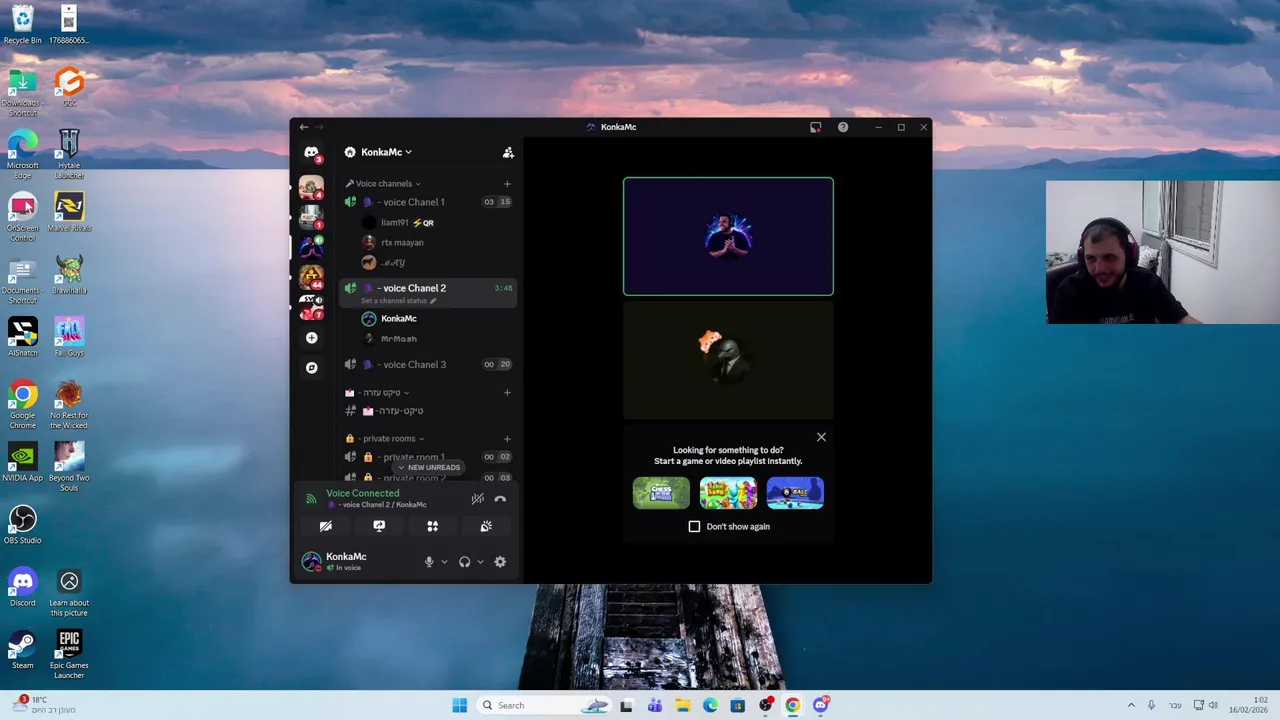Launch the 8 Ball pool activity

pos(795,493)
